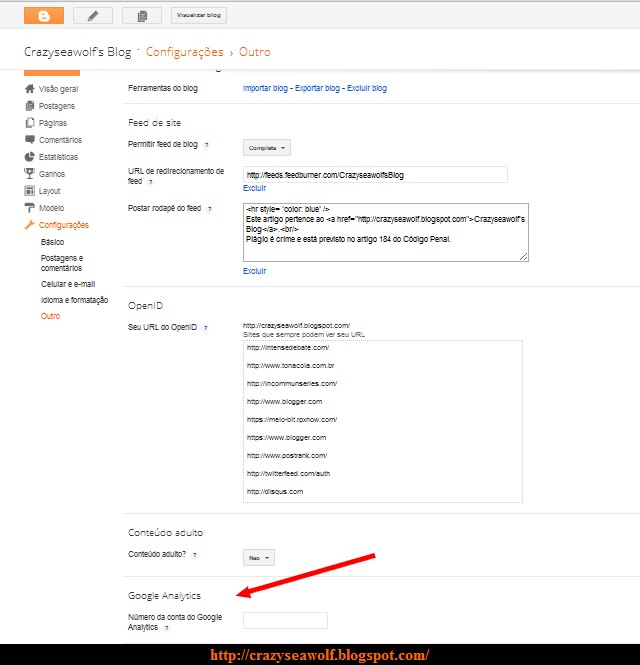Select http://www.tonacola.com.br in OpenID list
Image resolution: width=640 pixels, height=665 pixels.
point(291,366)
